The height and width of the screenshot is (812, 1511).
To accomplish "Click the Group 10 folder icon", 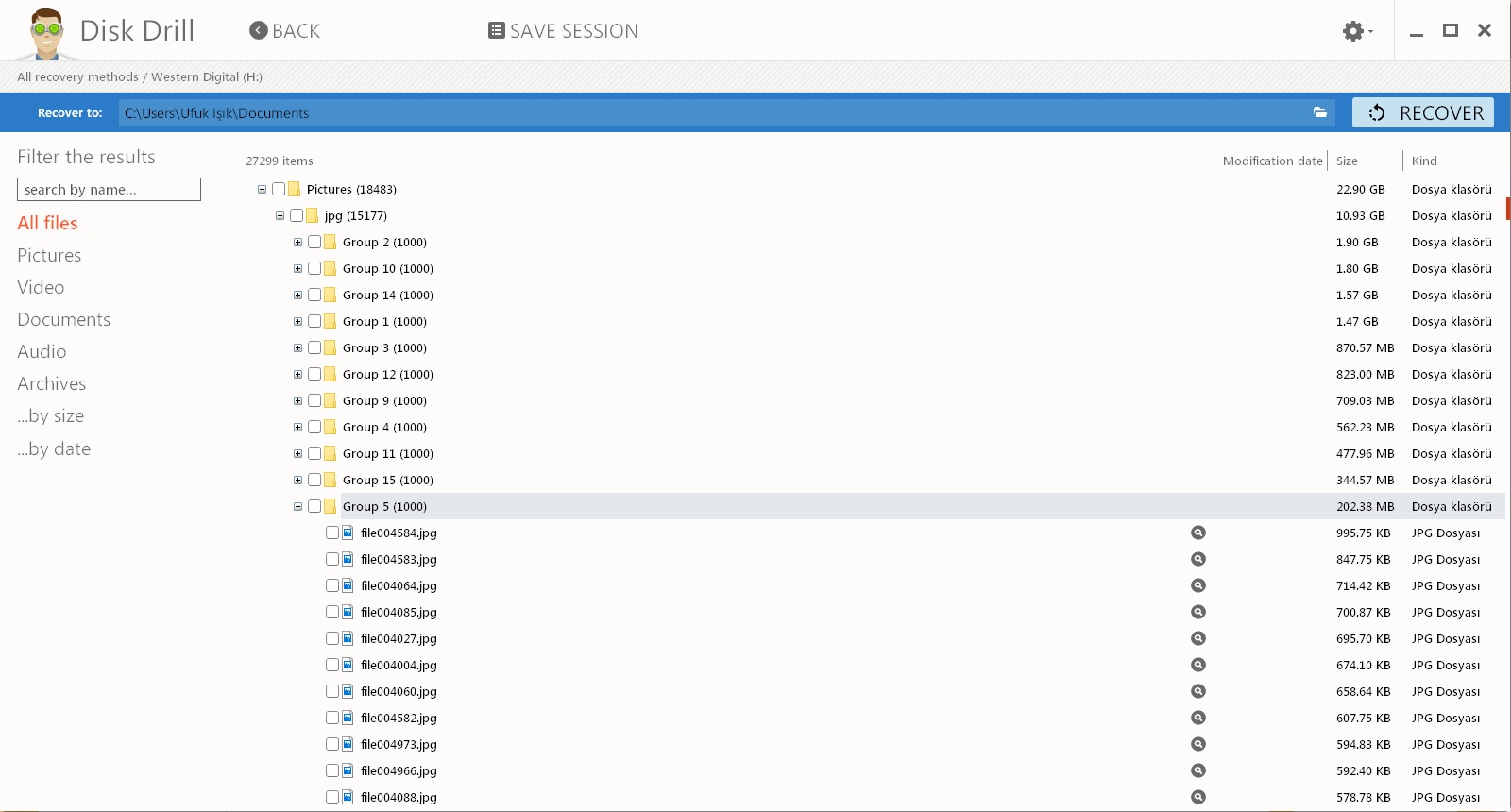I will (x=330, y=268).
